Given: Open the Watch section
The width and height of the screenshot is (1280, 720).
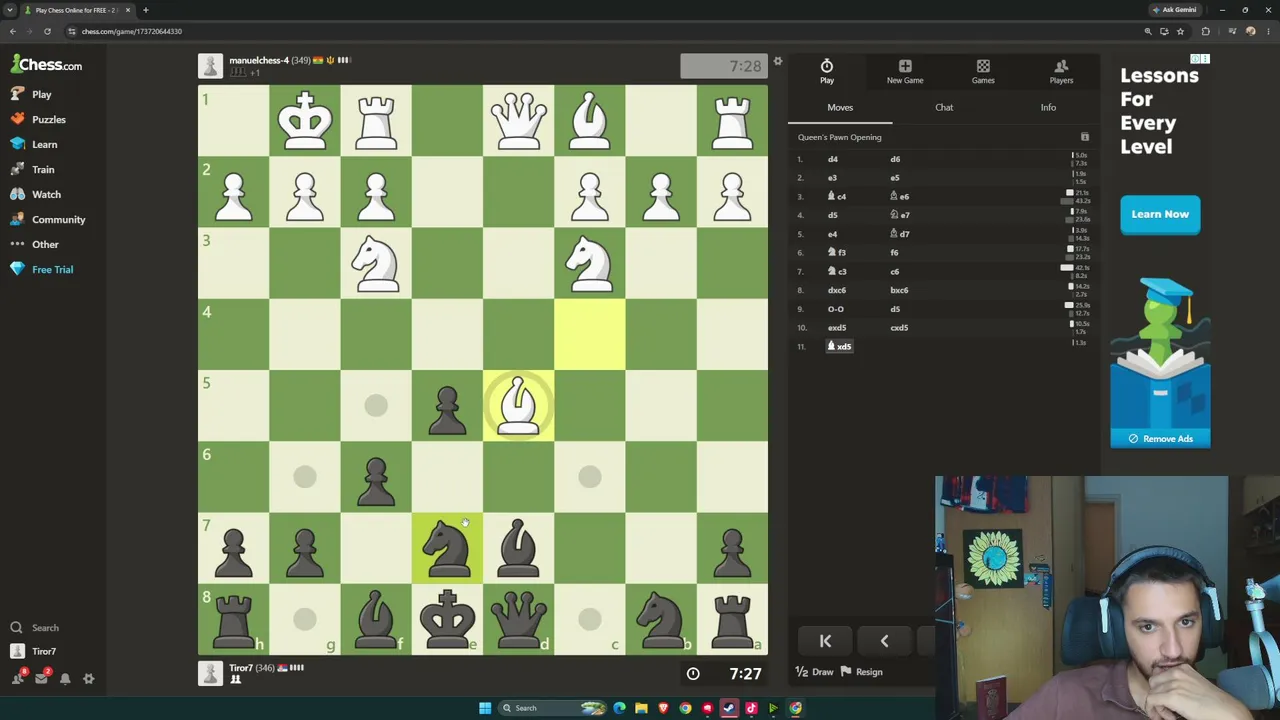Looking at the screenshot, I should [35, 194].
